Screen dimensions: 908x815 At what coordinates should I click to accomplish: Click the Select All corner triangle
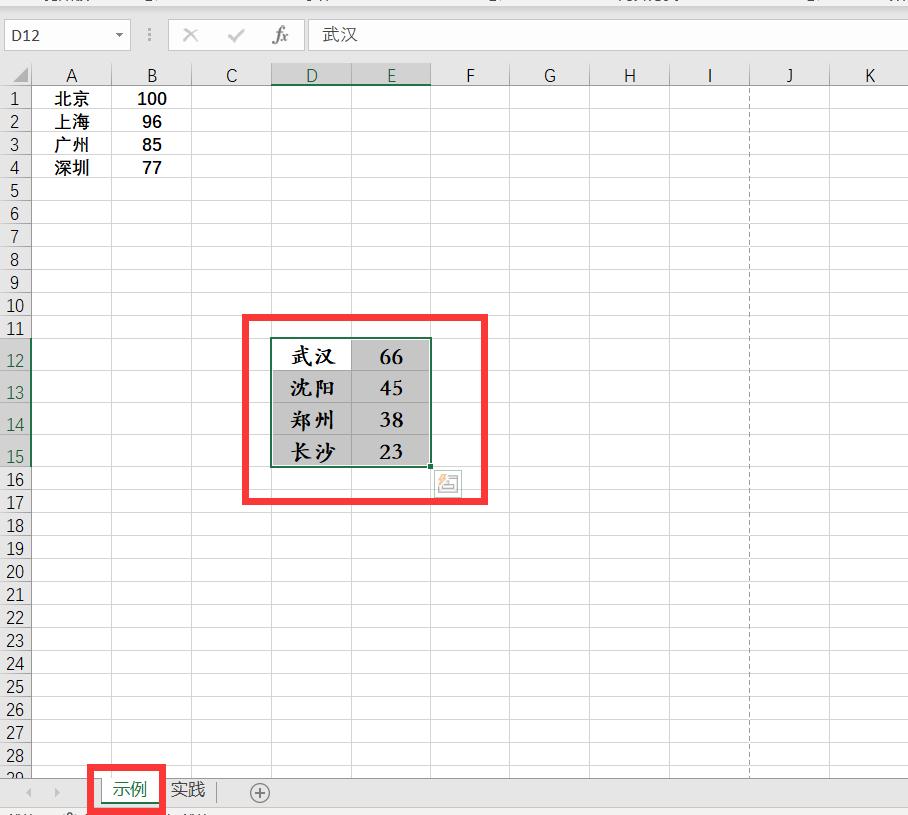coord(21,75)
